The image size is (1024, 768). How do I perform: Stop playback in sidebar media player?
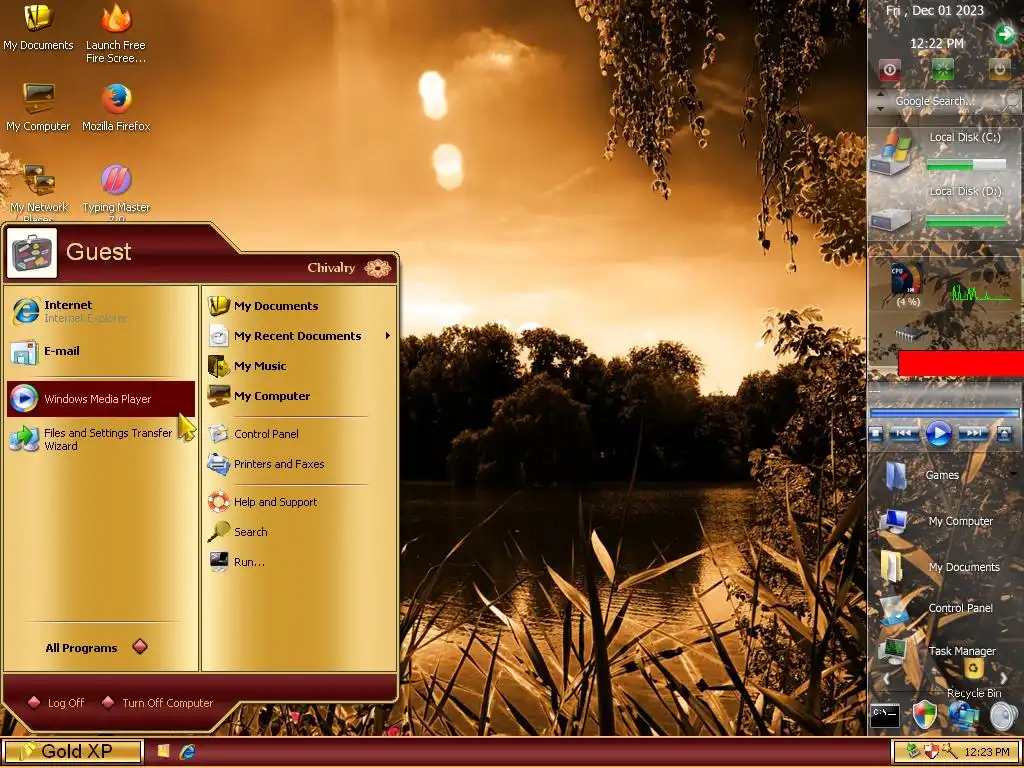point(876,433)
